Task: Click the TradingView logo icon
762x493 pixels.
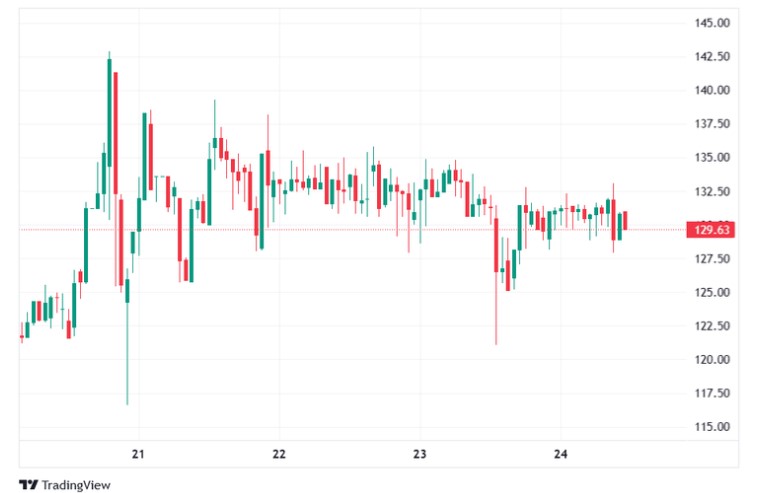Action: (x=28, y=484)
